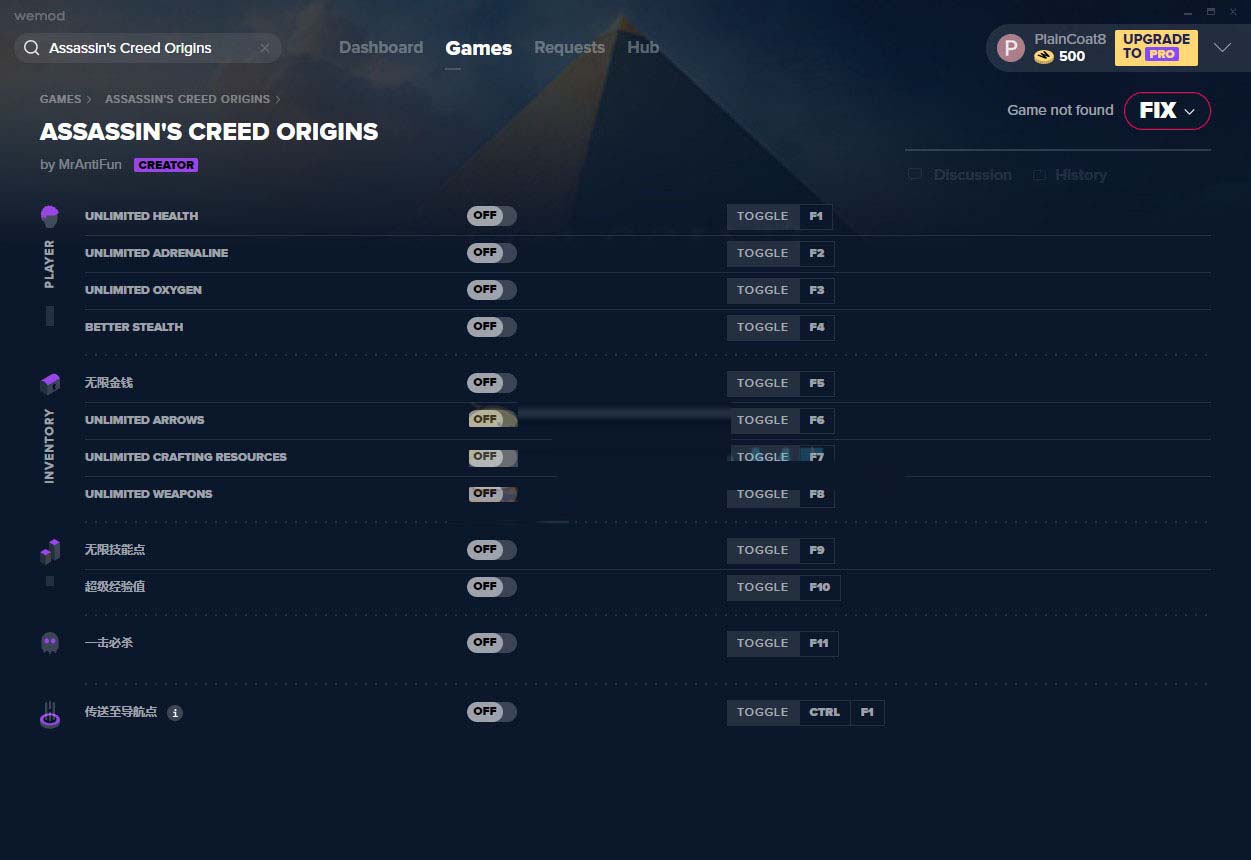Image resolution: width=1251 pixels, height=860 pixels.
Task: Click the History icon
Action: [x=1040, y=175]
